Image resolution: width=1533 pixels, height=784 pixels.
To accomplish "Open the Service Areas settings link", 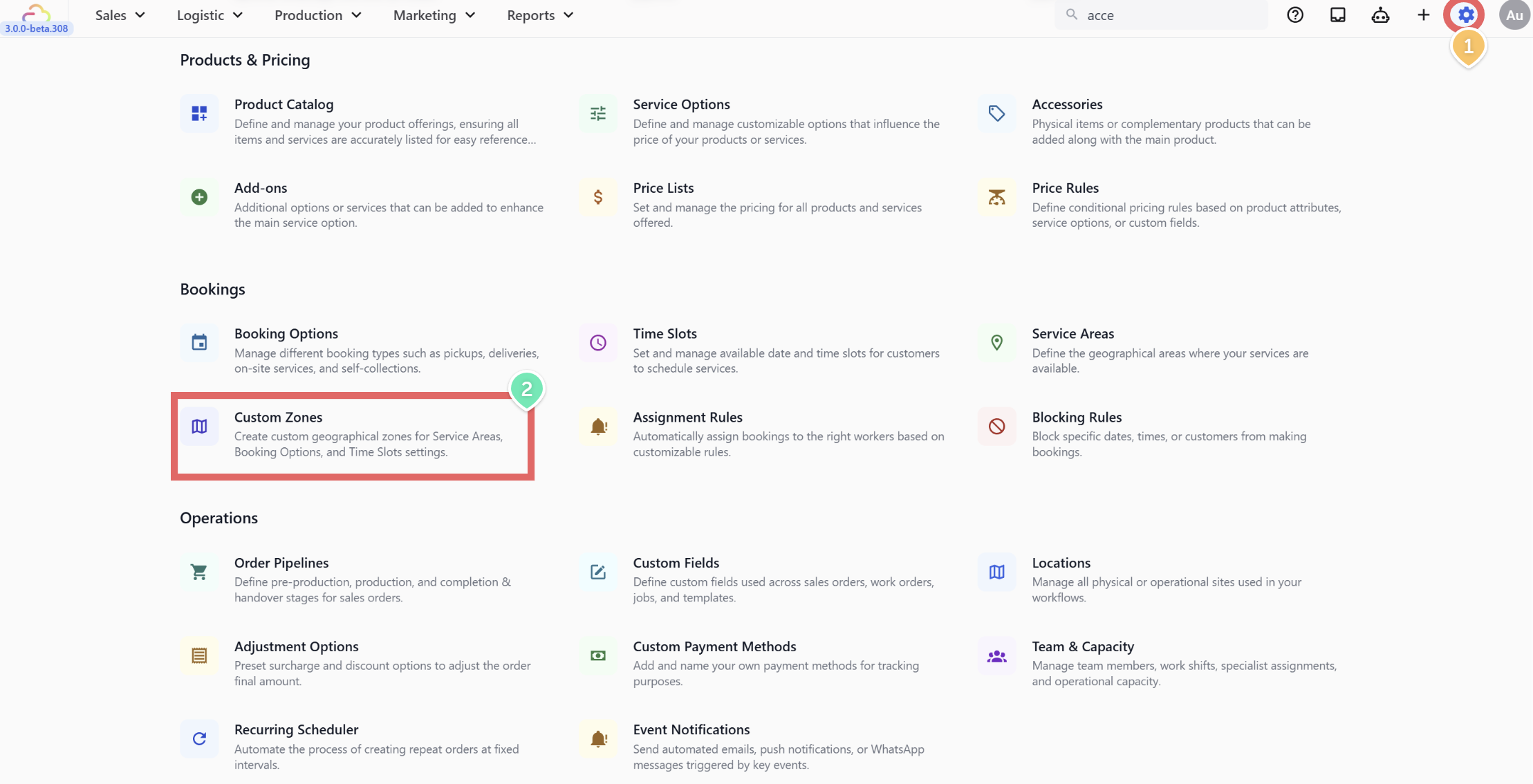I will (x=1072, y=334).
